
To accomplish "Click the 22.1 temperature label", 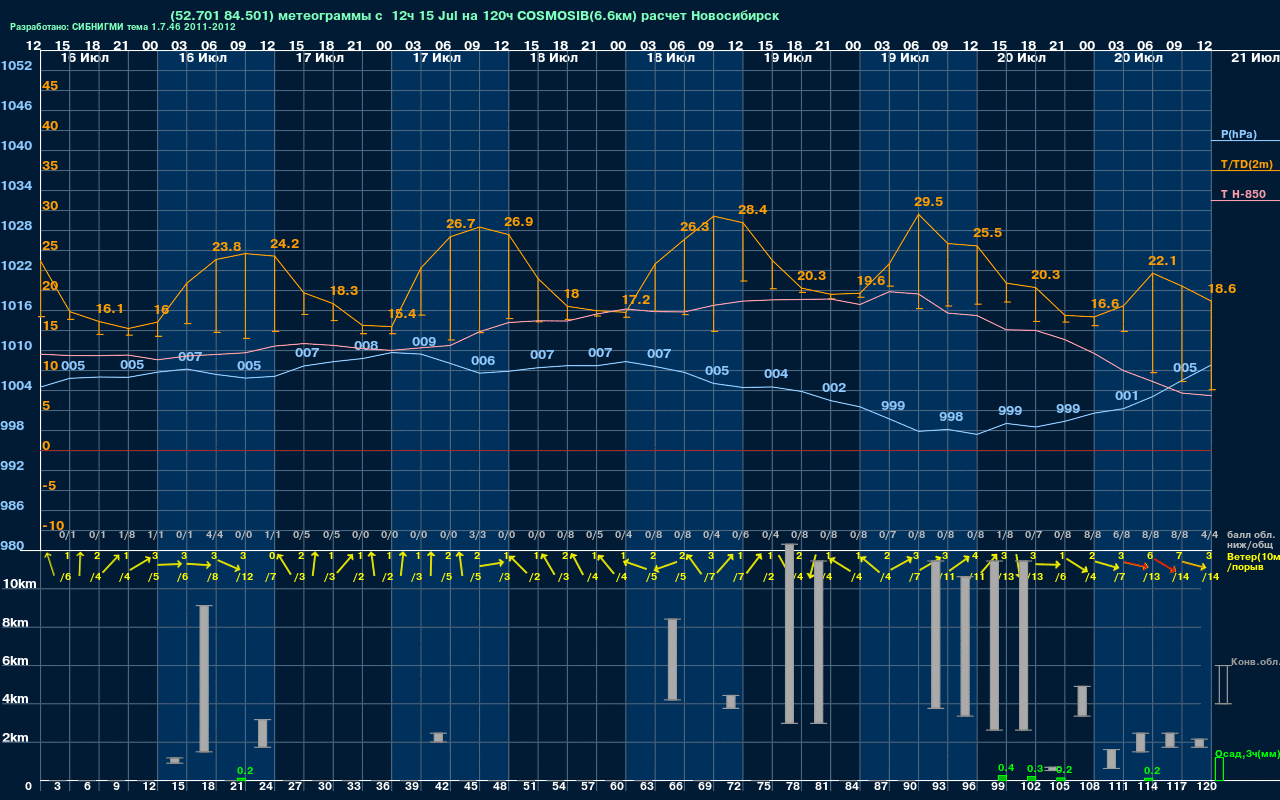I will (1163, 261).
